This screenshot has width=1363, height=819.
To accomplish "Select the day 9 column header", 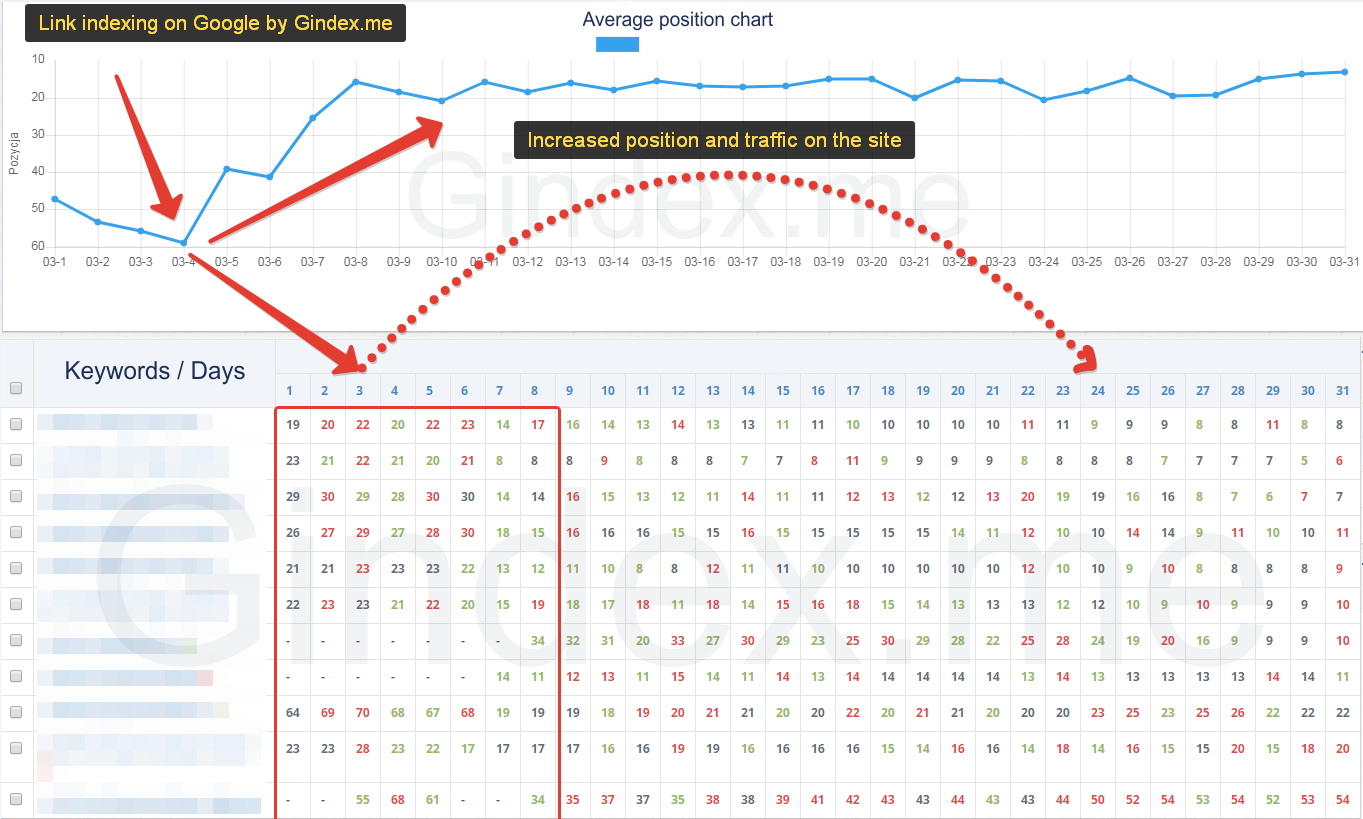I will click(x=570, y=391).
